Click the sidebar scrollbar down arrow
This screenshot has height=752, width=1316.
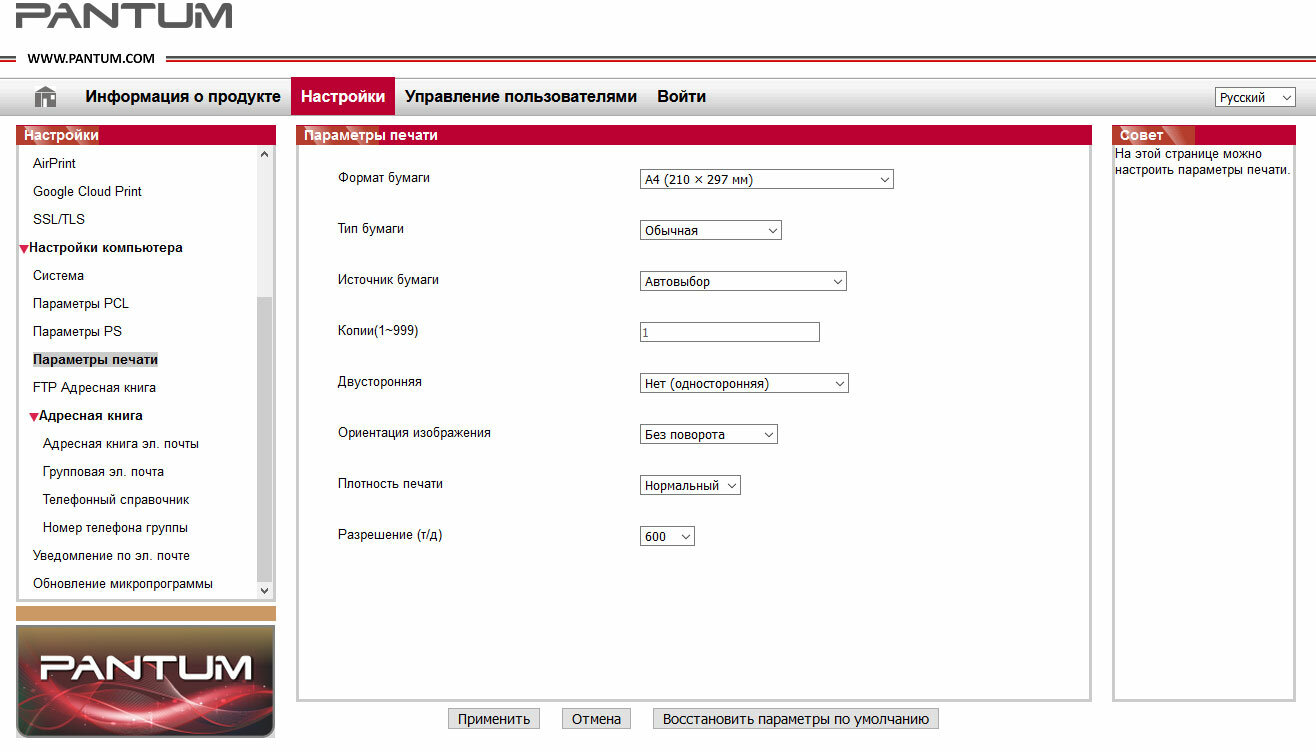pos(264,591)
